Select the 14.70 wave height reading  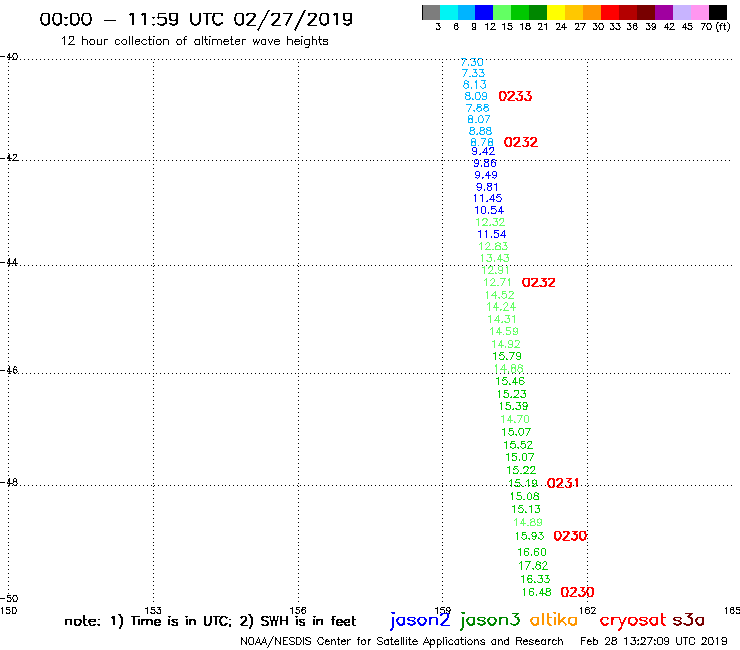pyautogui.click(x=515, y=419)
